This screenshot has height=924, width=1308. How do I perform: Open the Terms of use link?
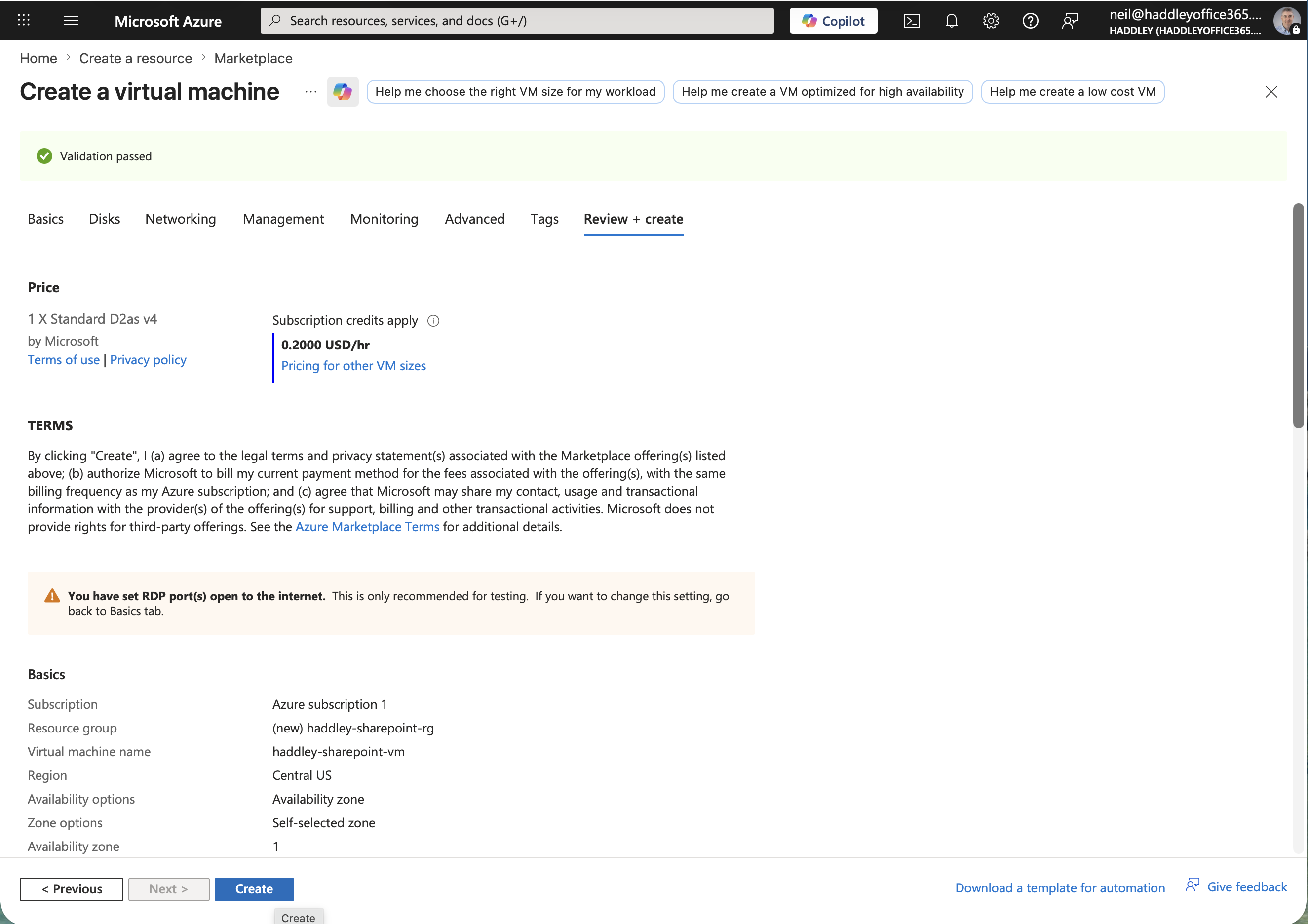pos(64,360)
